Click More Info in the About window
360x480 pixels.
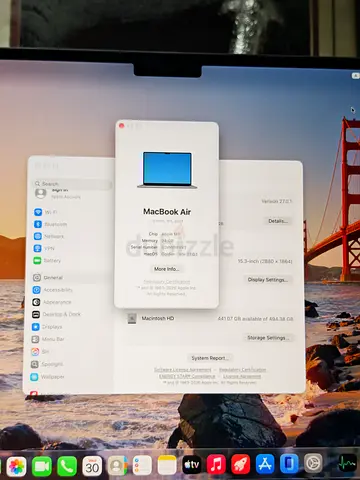coord(166,269)
